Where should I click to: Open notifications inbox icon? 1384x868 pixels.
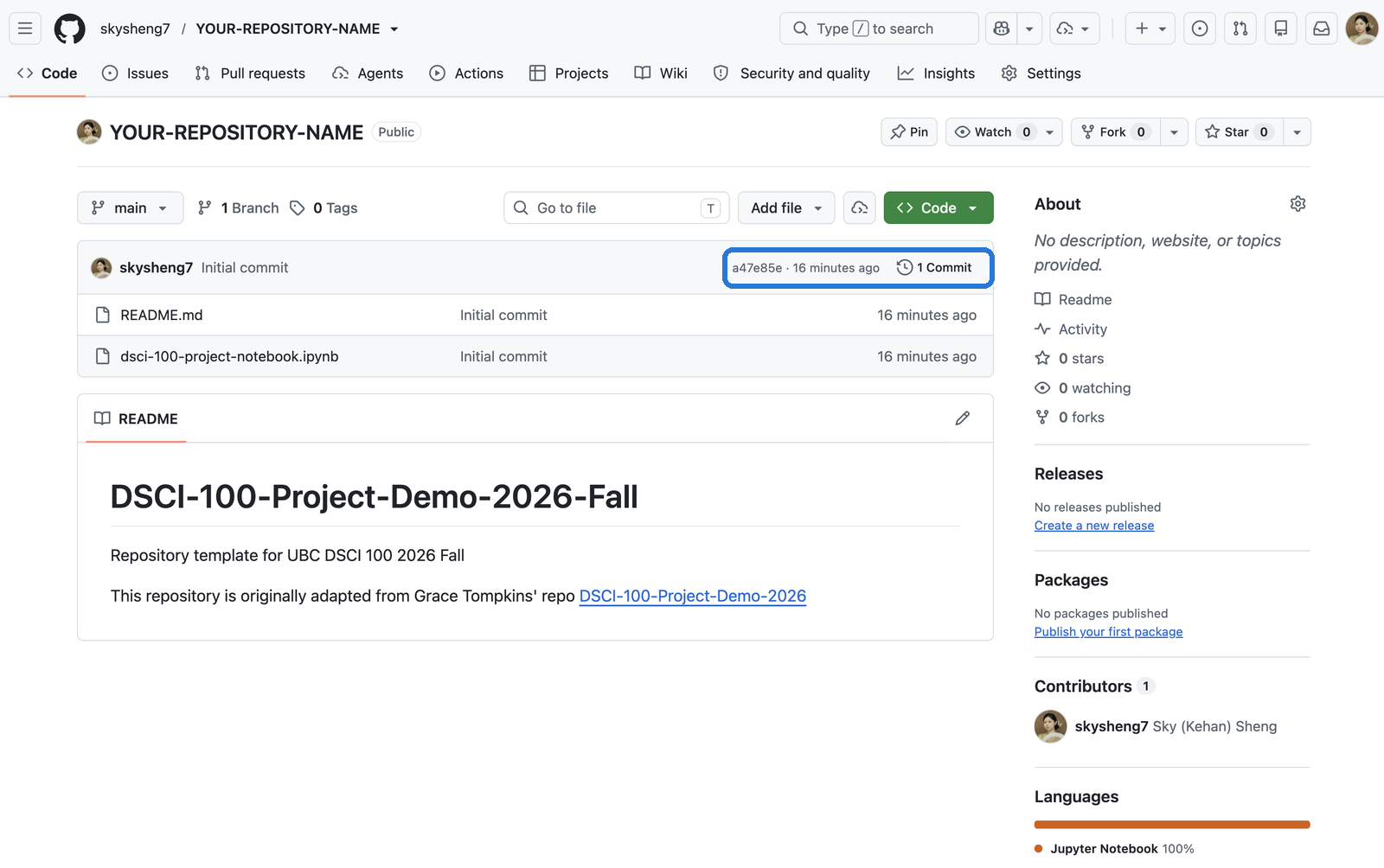1322,29
